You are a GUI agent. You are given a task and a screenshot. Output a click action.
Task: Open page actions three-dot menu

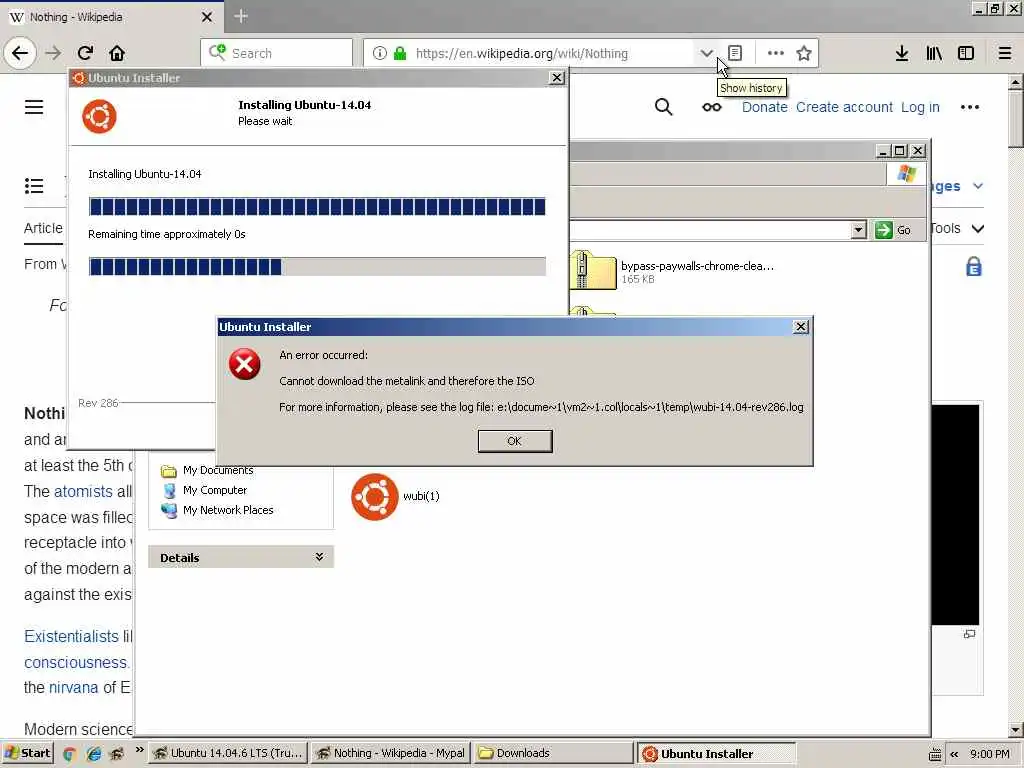coord(775,53)
